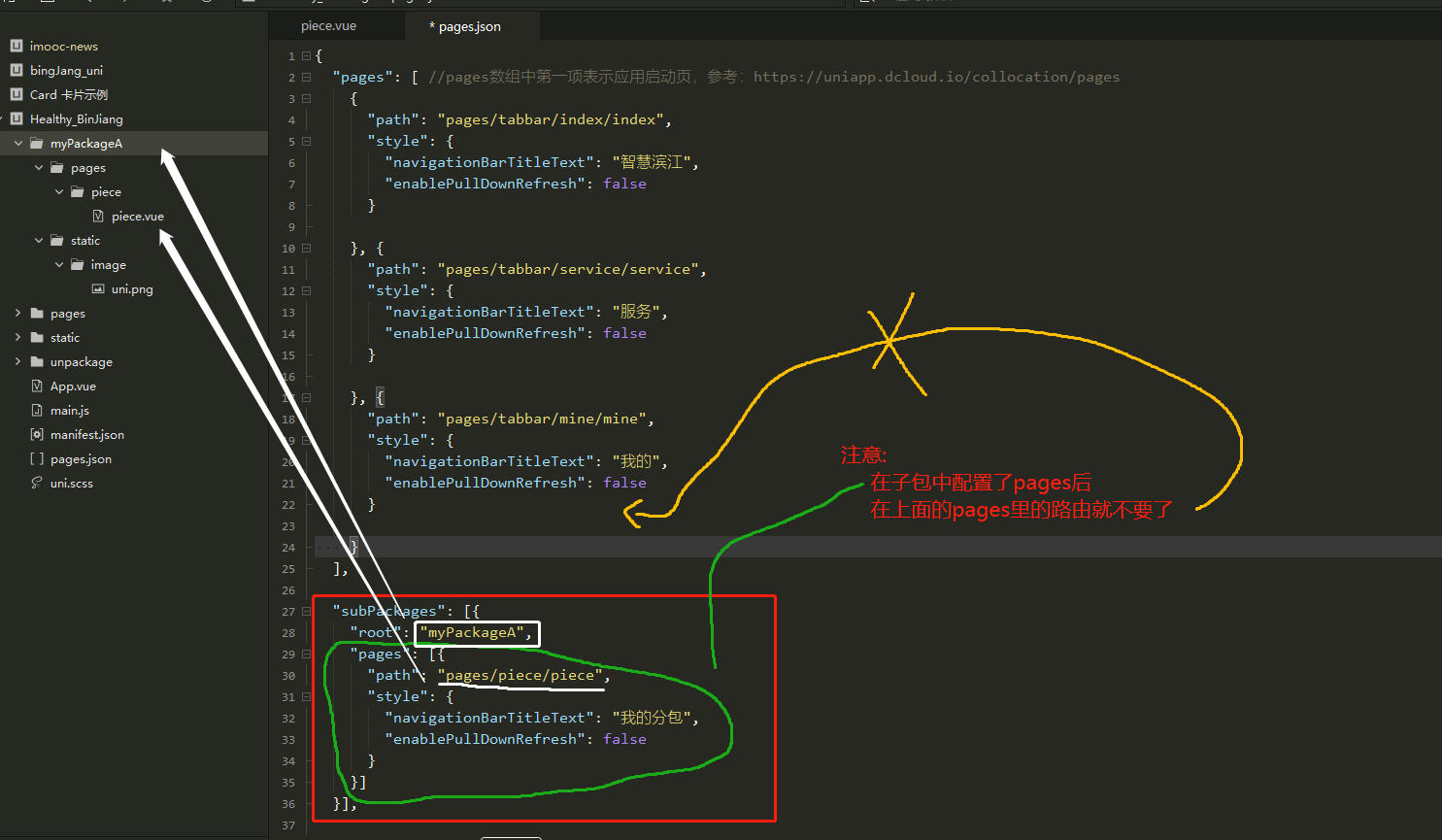This screenshot has height=840, width=1442.
Task: Fold the style block at line 5
Action: (307, 141)
